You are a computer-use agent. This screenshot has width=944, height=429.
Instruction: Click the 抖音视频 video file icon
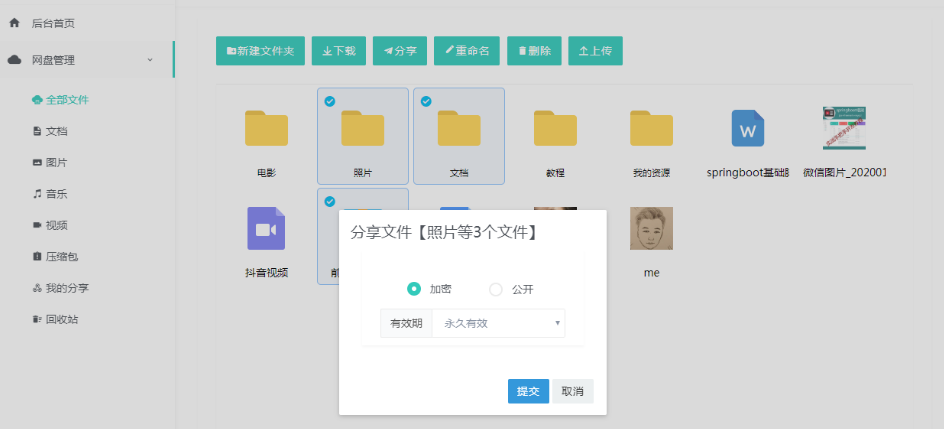coord(266,228)
